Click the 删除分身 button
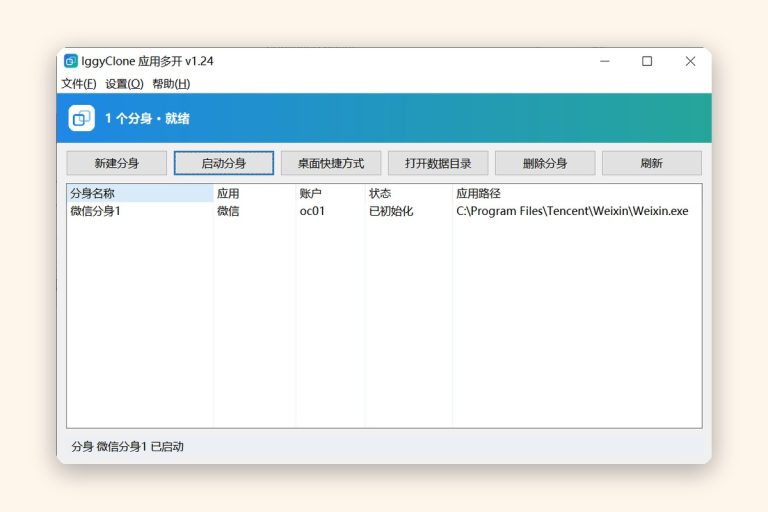Screen dimensions: 768x512 [545, 163]
